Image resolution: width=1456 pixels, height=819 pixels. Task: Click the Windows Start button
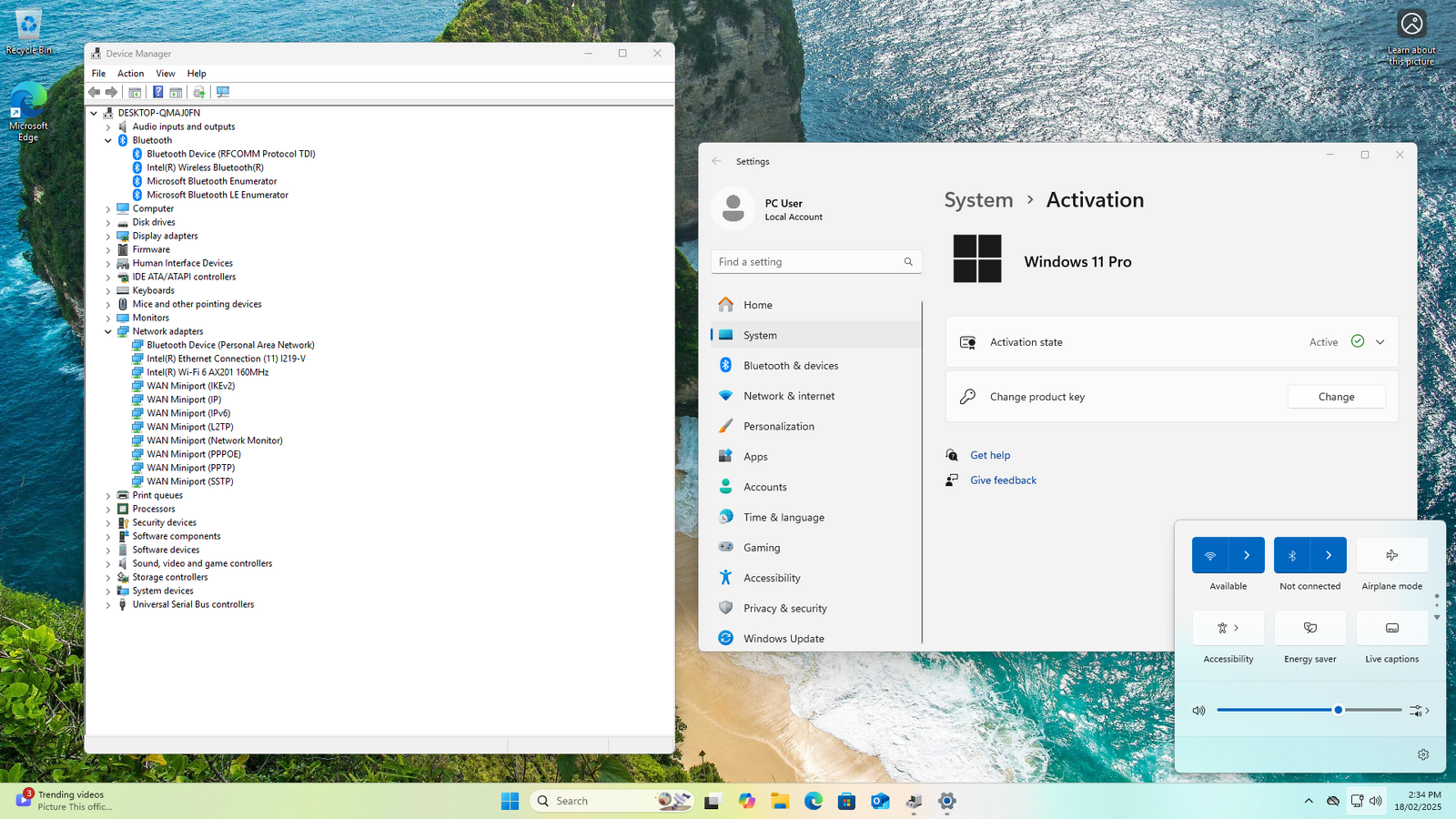510,801
